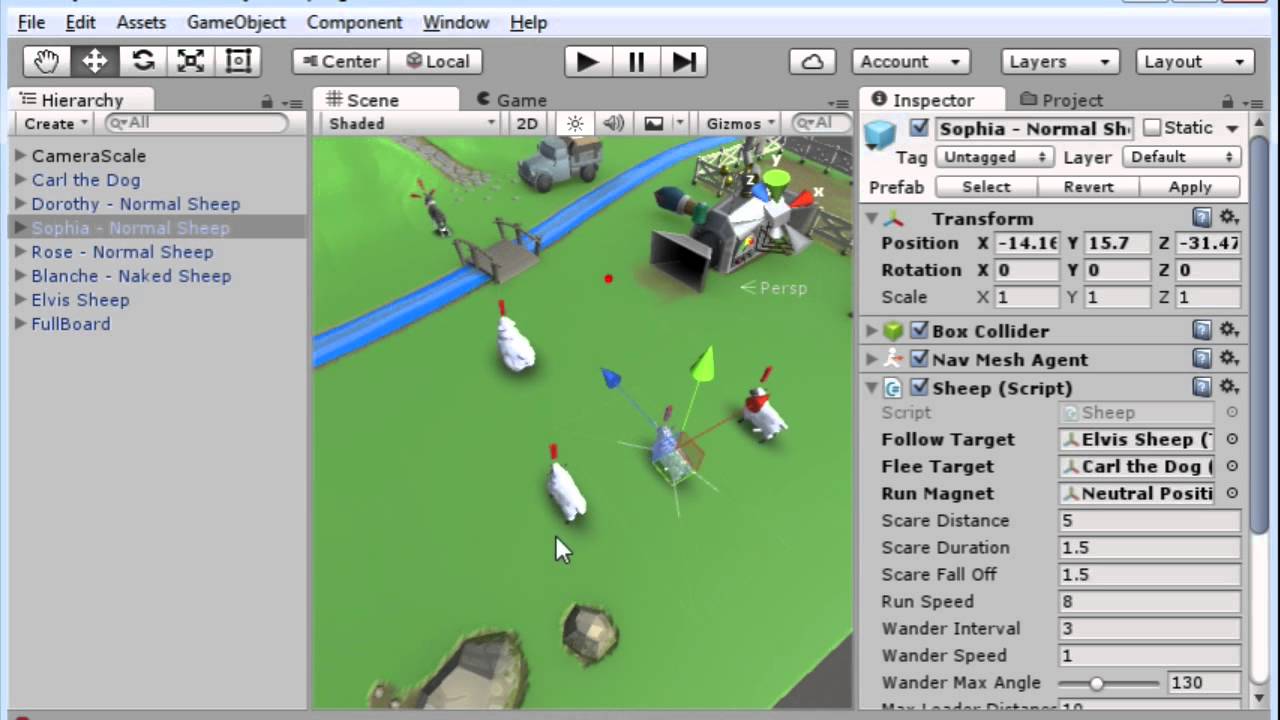
Task: Toggle scene lighting sun icon
Action: pyautogui.click(x=575, y=123)
